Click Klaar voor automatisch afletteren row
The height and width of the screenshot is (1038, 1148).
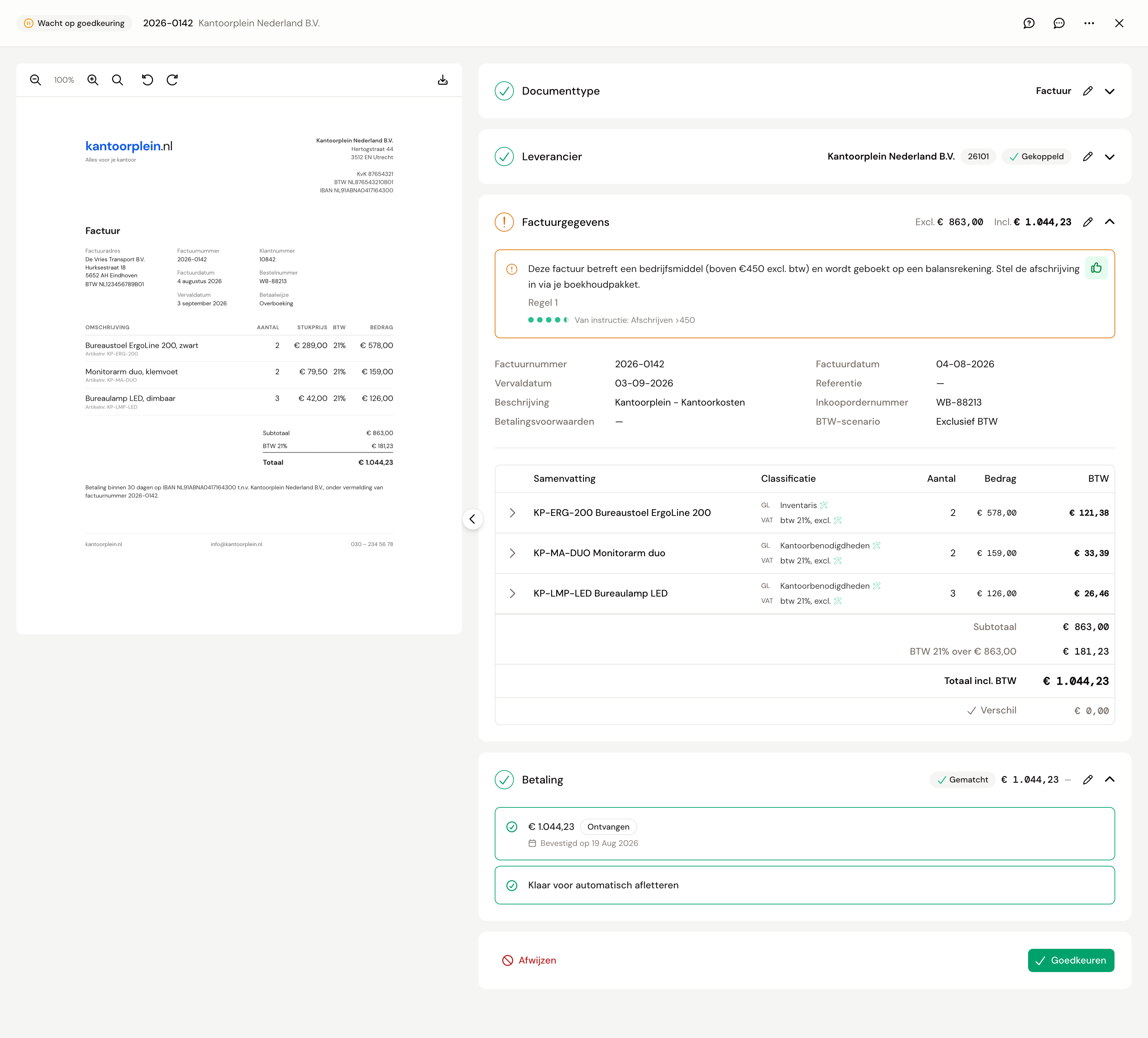[x=805, y=885]
